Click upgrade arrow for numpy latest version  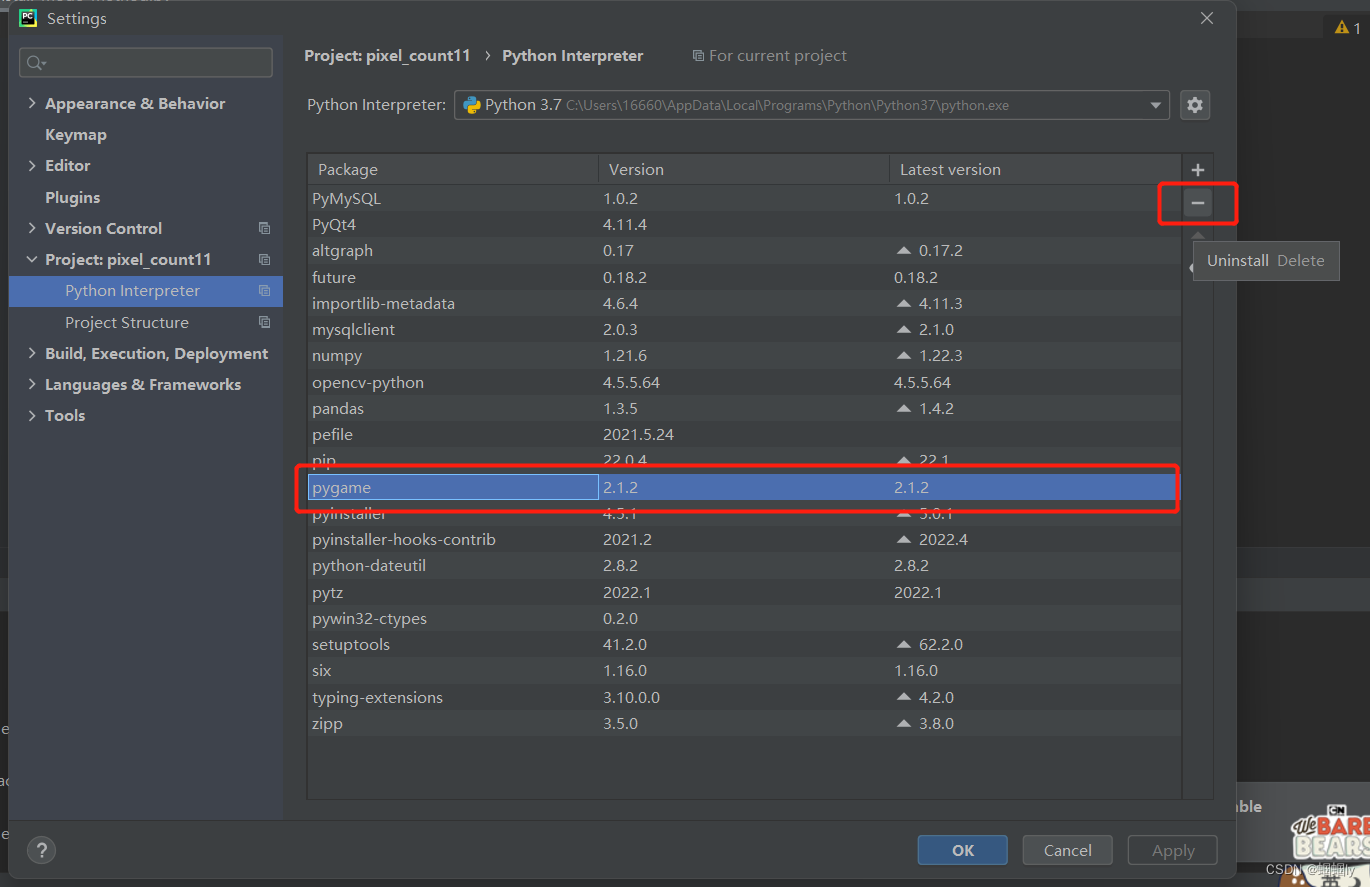point(904,356)
